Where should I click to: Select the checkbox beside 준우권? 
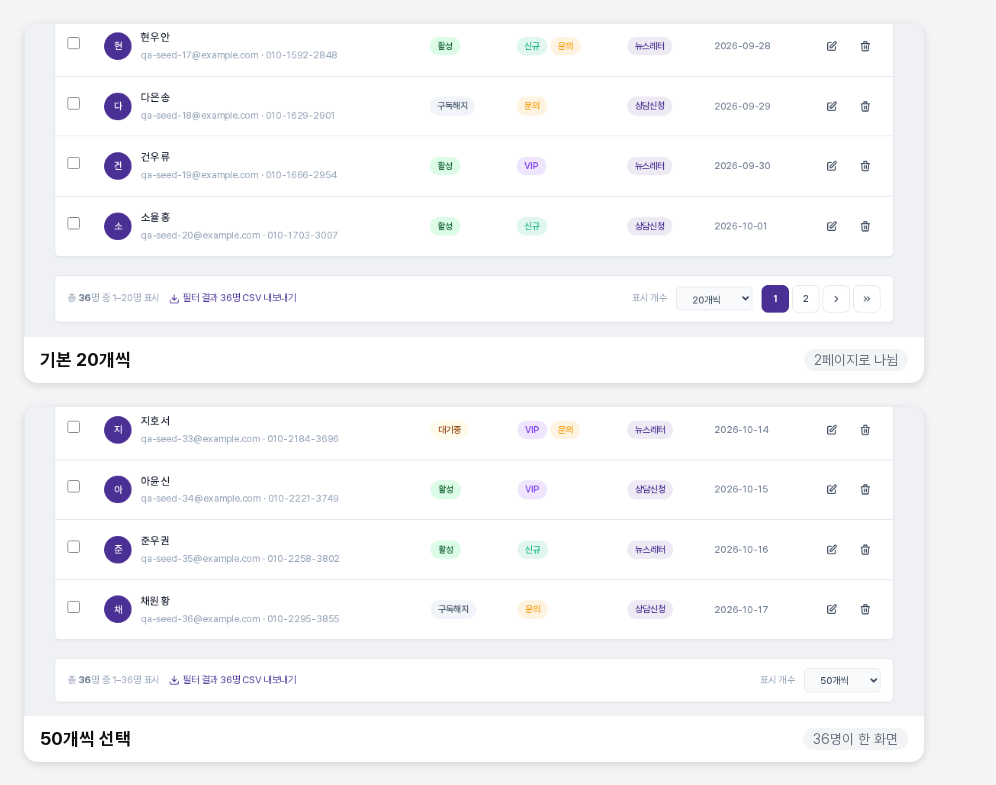[74, 547]
